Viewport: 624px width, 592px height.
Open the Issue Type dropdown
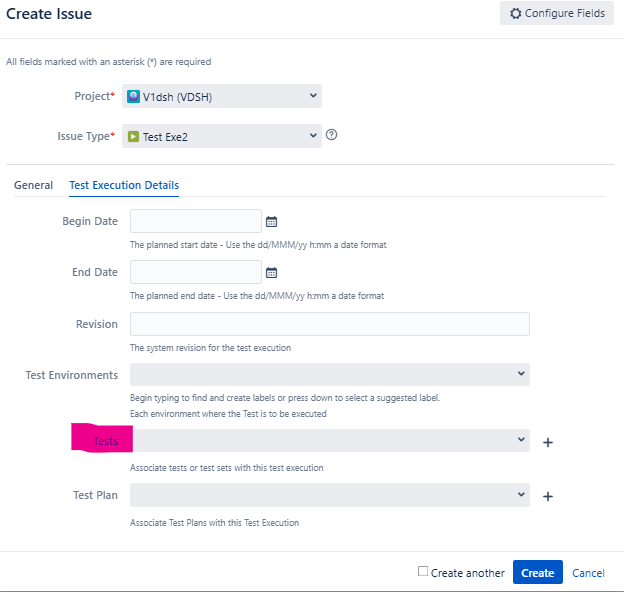pyautogui.click(x=313, y=136)
